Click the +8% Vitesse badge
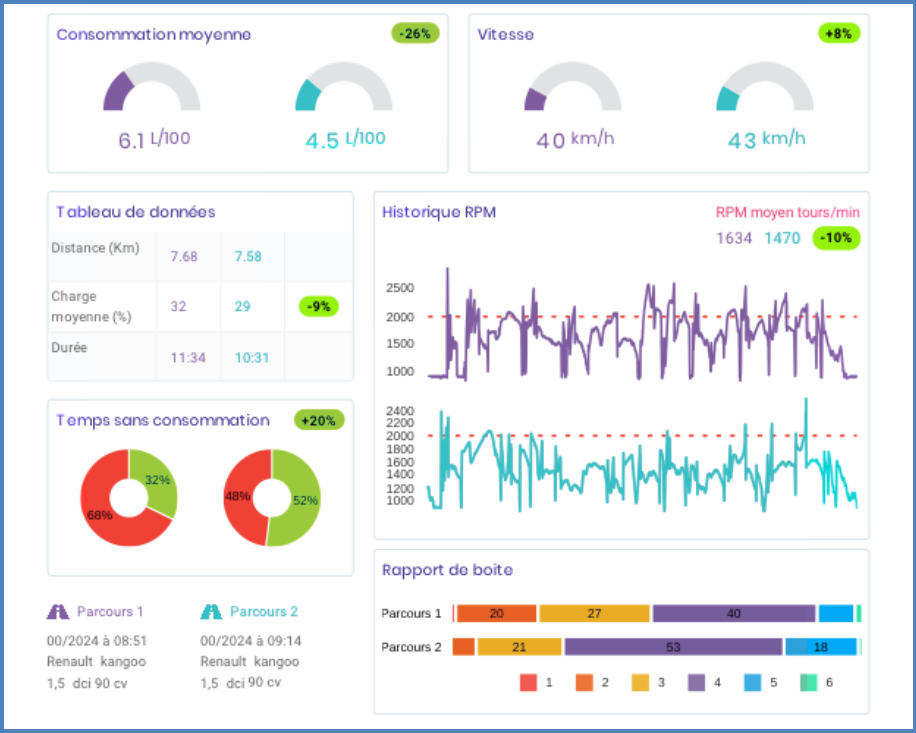The height and width of the screenshot is (733, 916). tap(839, 34)
